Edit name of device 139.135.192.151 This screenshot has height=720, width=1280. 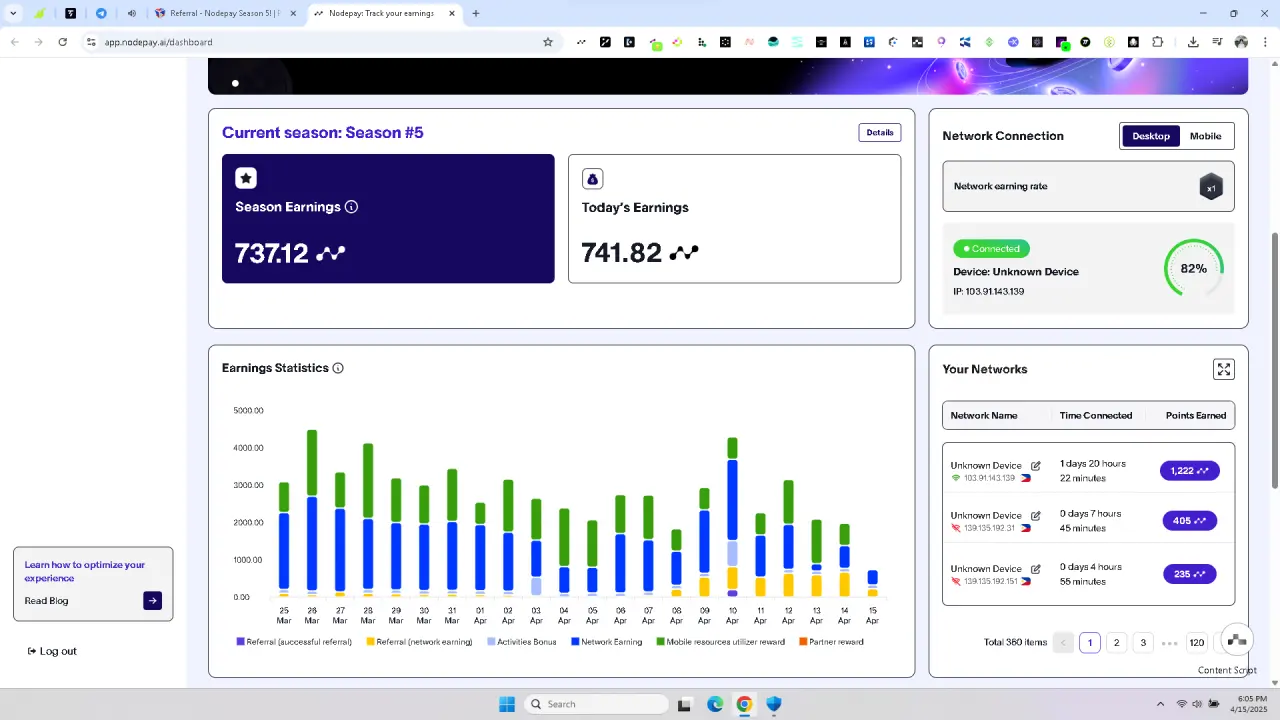click(x=1036, y=569)
